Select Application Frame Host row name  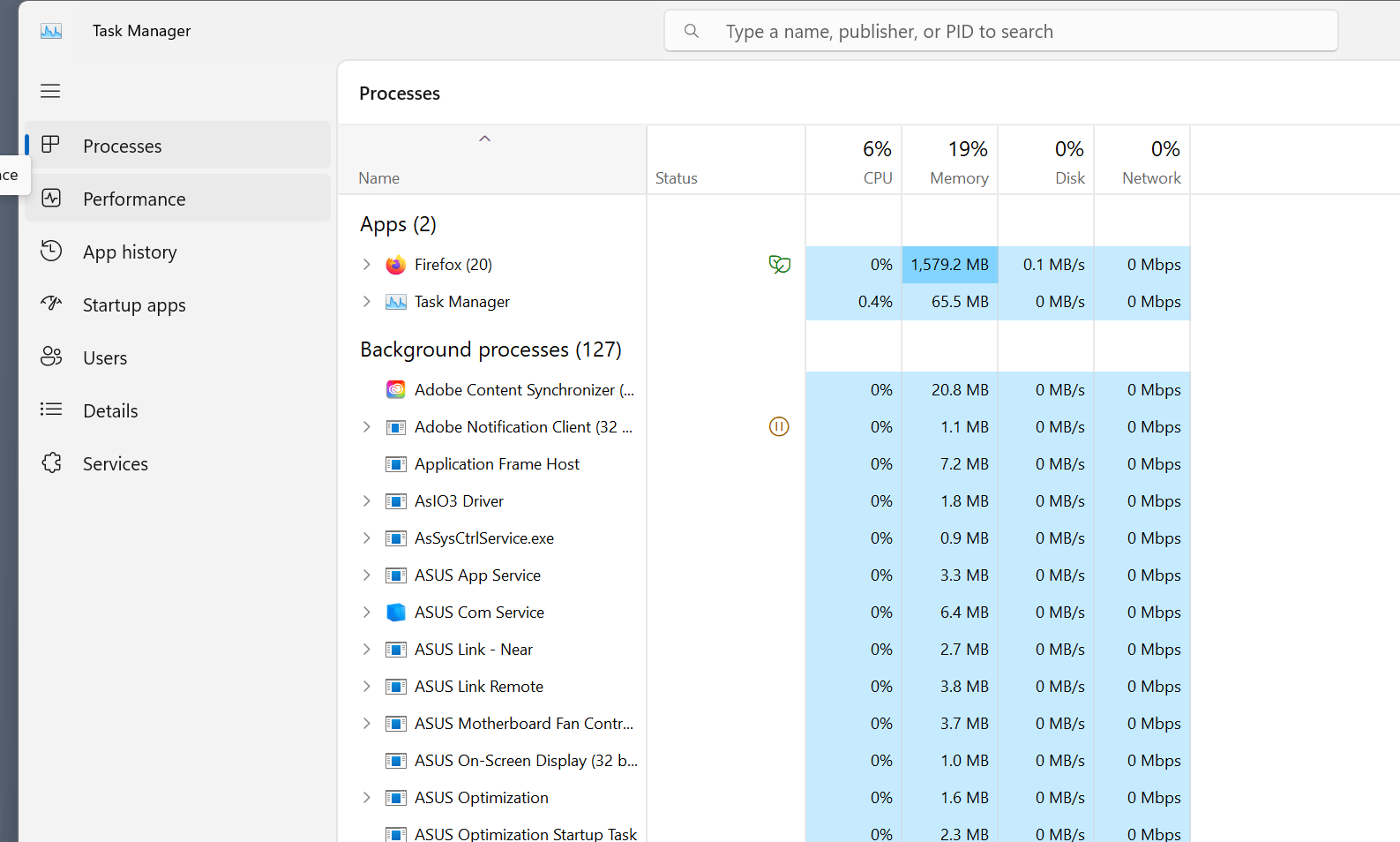click(x=497, y=464)
